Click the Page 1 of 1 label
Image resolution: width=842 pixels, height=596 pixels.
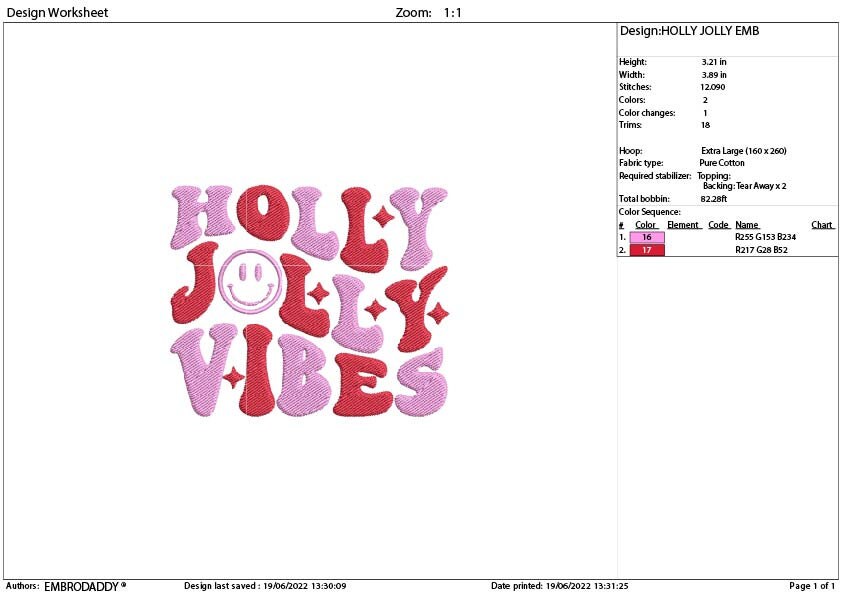[x=811, y=585]
